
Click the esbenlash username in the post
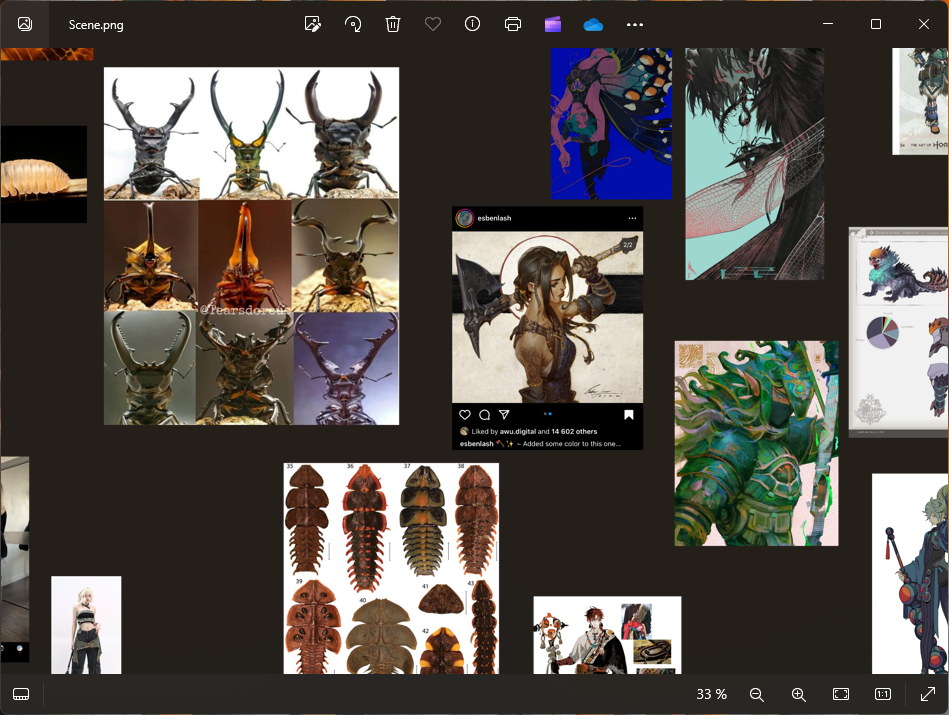coord(494,218)
